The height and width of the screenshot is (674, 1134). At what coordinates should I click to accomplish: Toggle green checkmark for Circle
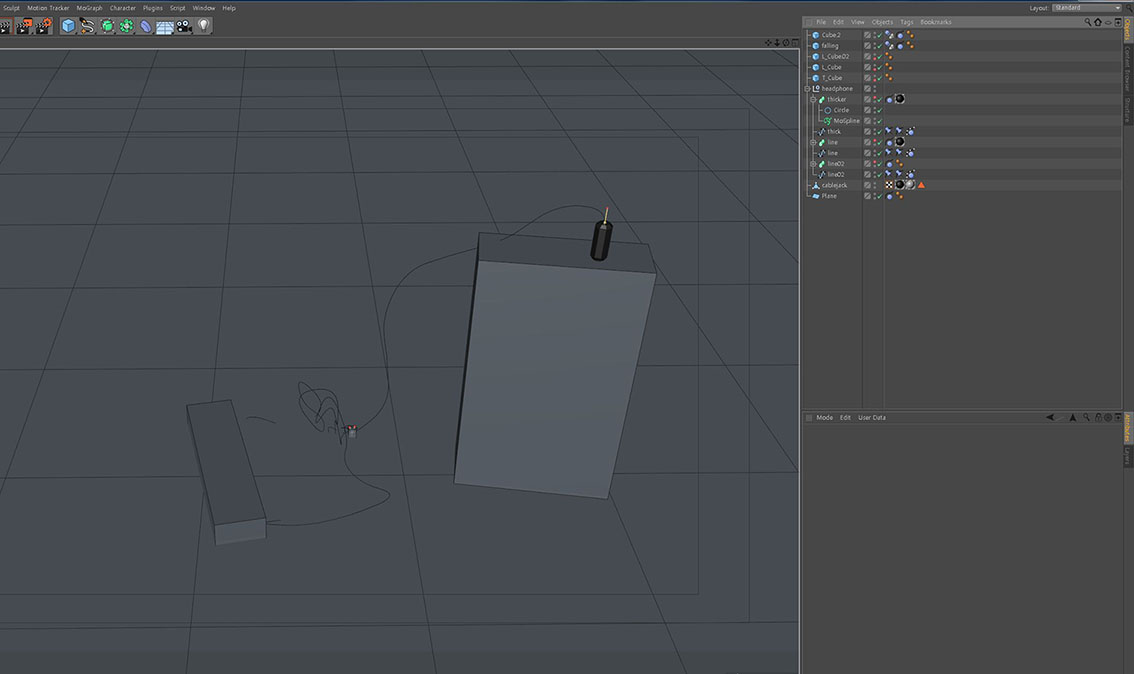coord(879,110)
